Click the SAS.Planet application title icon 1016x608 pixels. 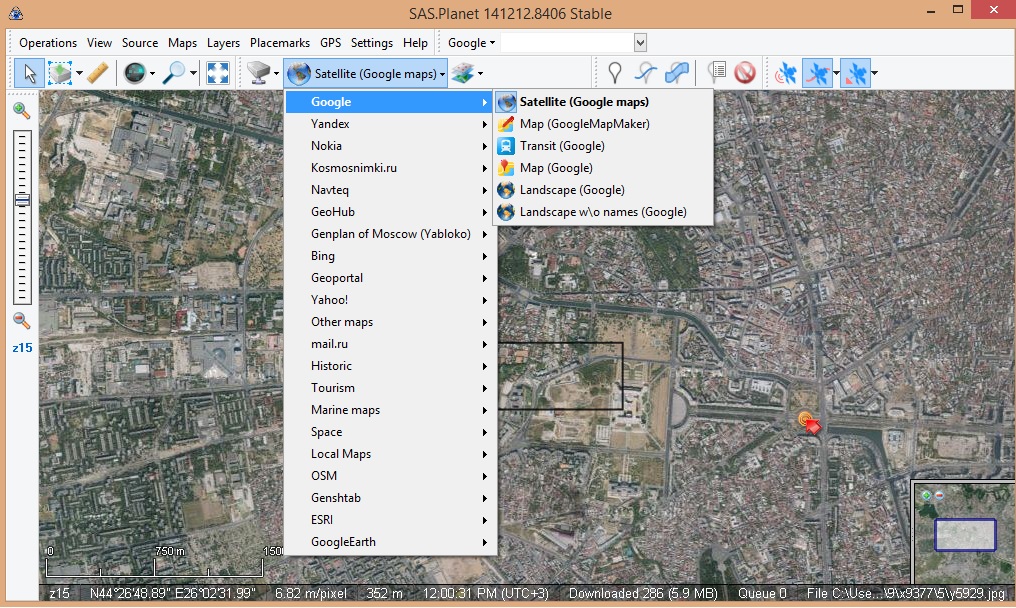pyautogui.click(x=16, y=13)
